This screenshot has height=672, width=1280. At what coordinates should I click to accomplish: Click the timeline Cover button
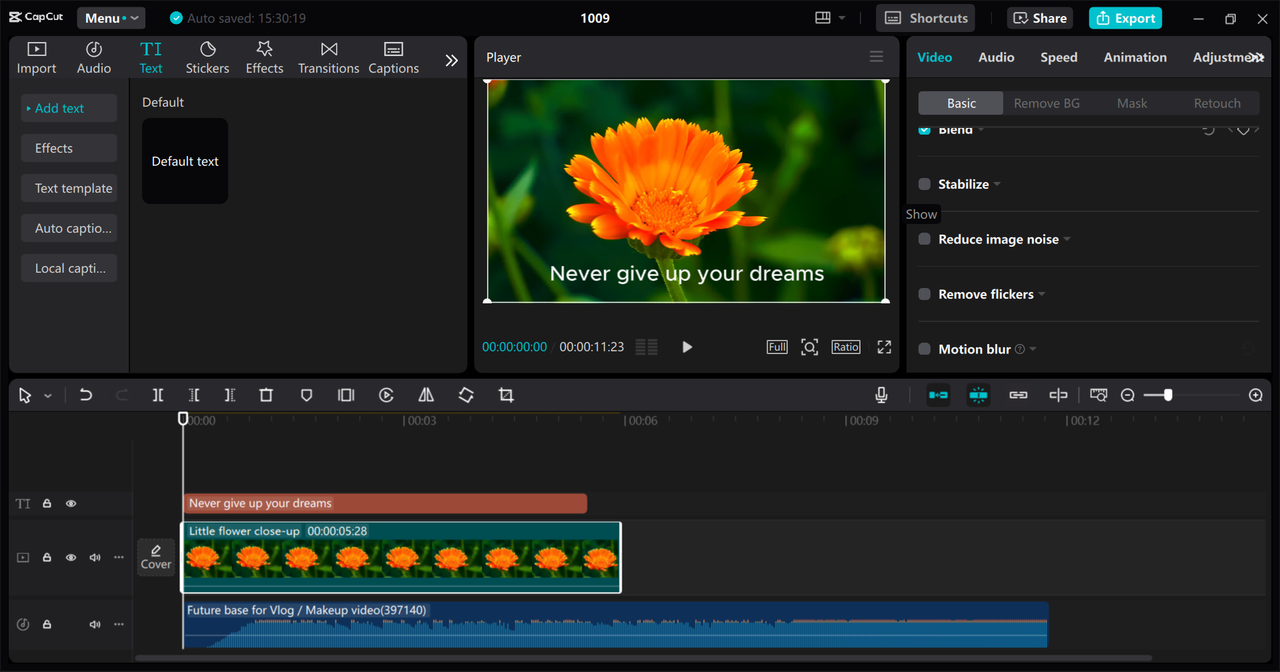coord(156,557)
